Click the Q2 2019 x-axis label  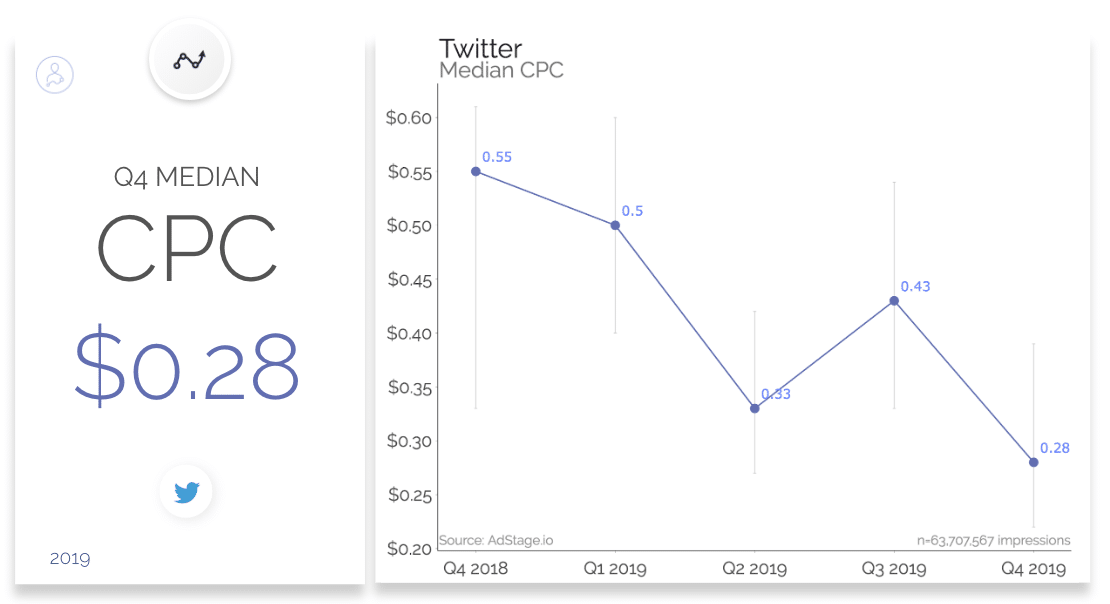(x=755, y=569)
